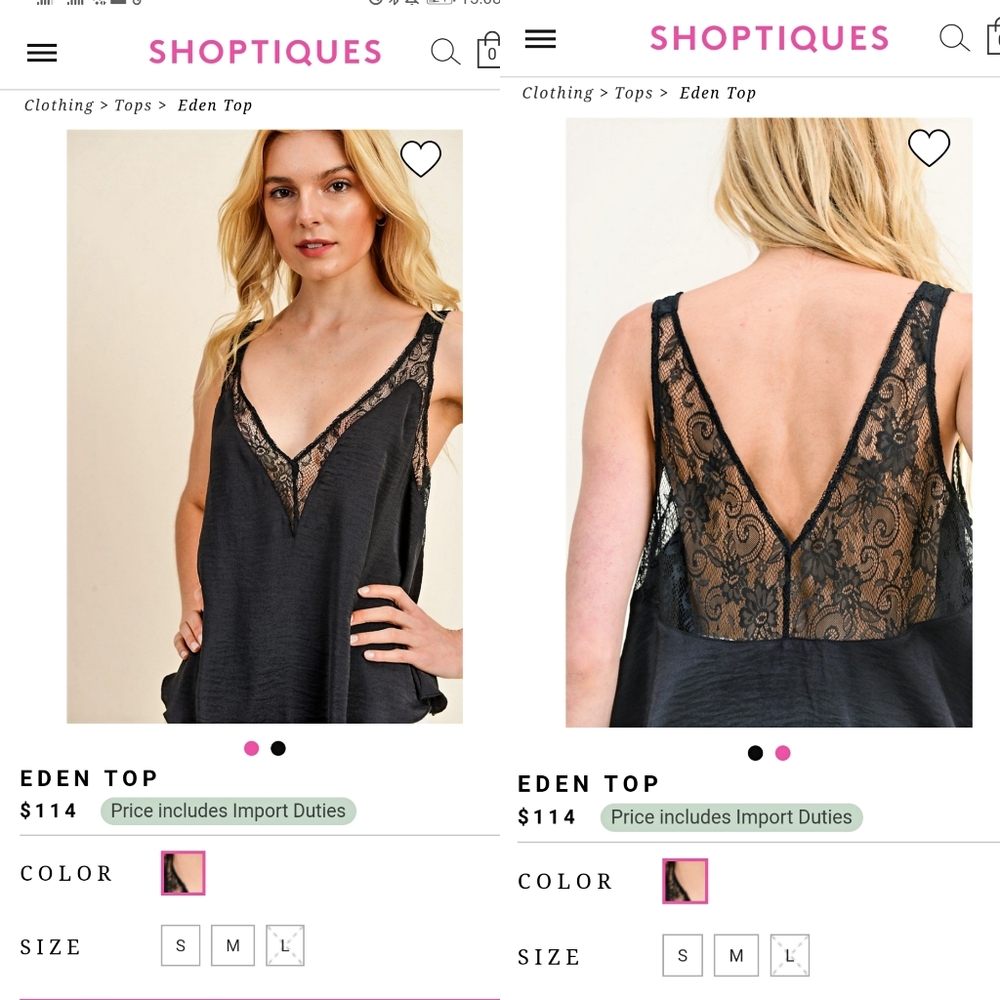Select size S in right panel
The image size is (1000, 1000).
[x=683, y=955]
